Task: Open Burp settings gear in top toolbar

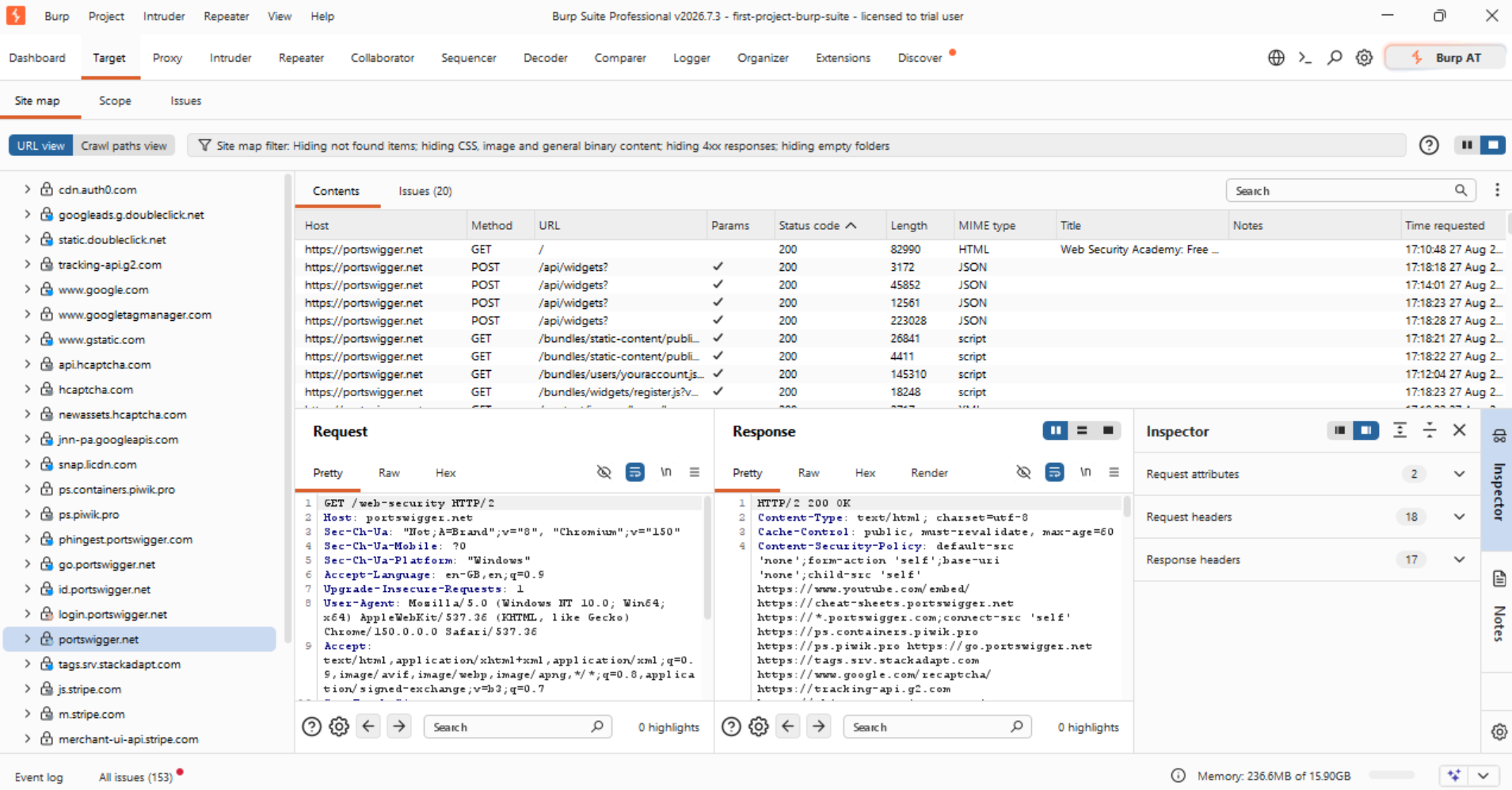Action: [1364, 58]
